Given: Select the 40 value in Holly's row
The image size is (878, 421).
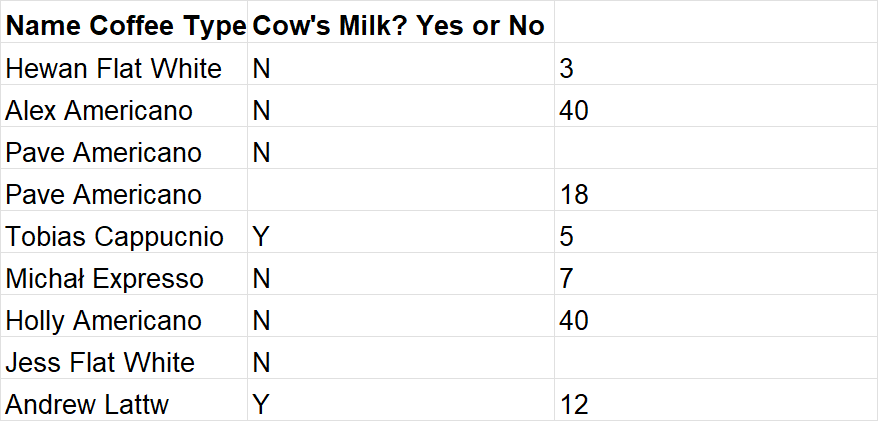Looking at the screenshot, I should pos(573,321).
